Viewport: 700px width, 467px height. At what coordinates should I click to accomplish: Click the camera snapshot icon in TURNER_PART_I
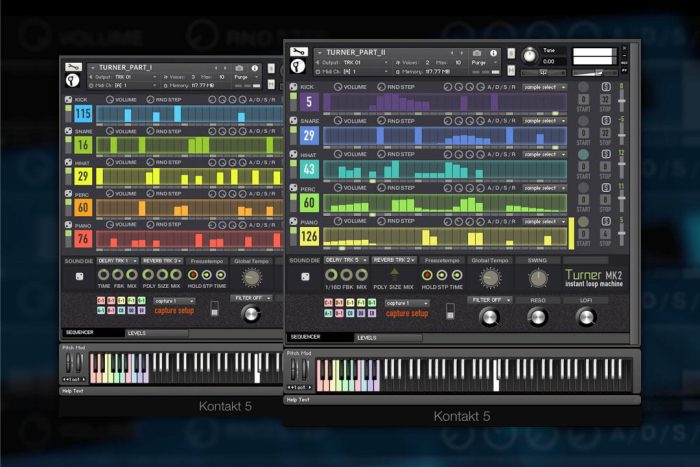[x=239, y=68]
